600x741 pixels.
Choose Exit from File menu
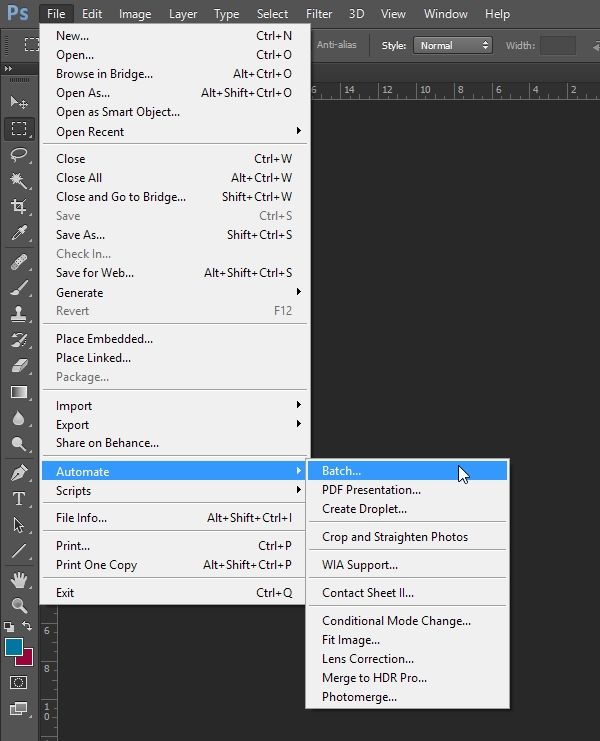pyautogui.click(x=174, y=593)
